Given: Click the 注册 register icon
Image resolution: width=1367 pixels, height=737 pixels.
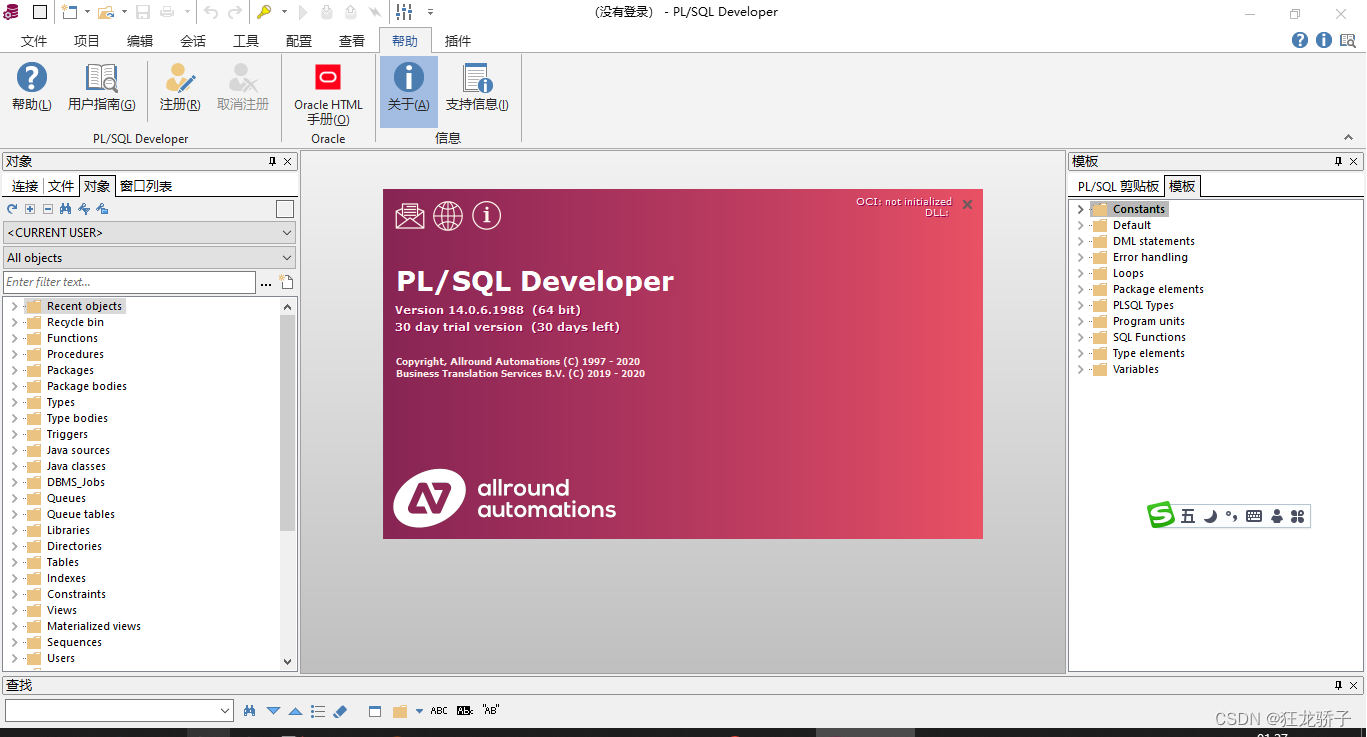Looking at the screenshot, I should 180,86.
